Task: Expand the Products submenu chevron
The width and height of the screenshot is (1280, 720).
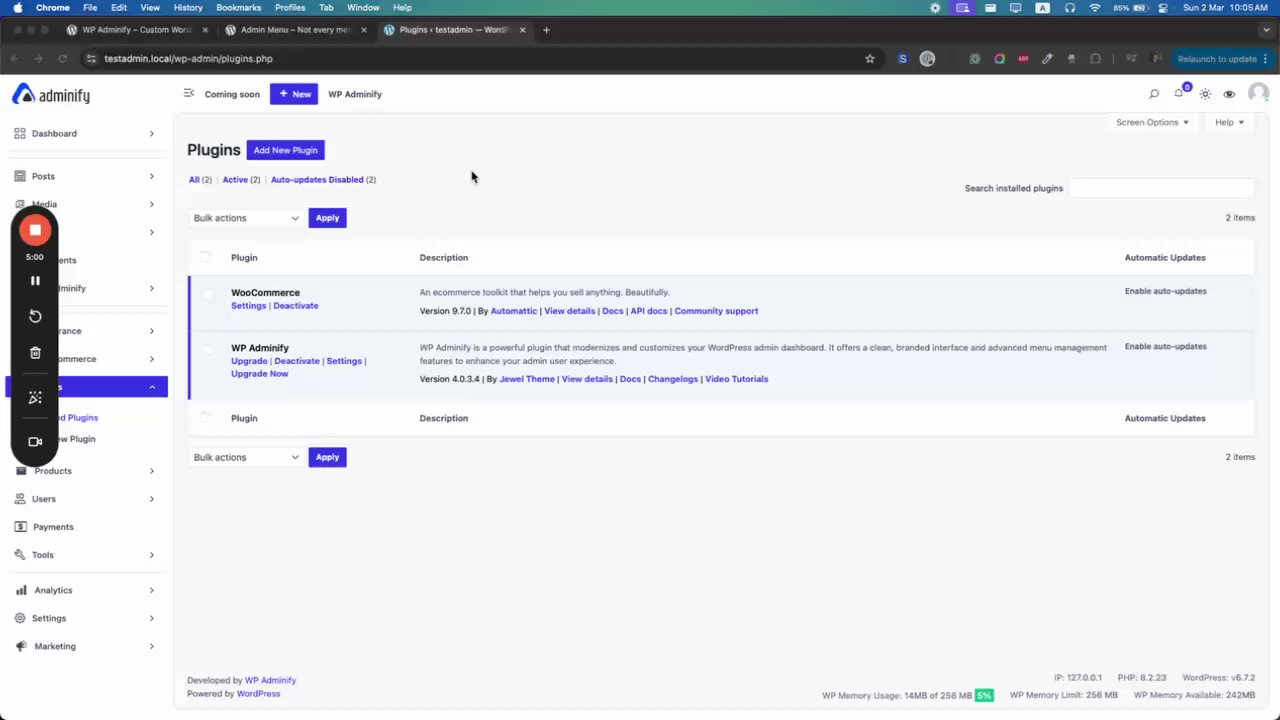Action: pos(152,470)
